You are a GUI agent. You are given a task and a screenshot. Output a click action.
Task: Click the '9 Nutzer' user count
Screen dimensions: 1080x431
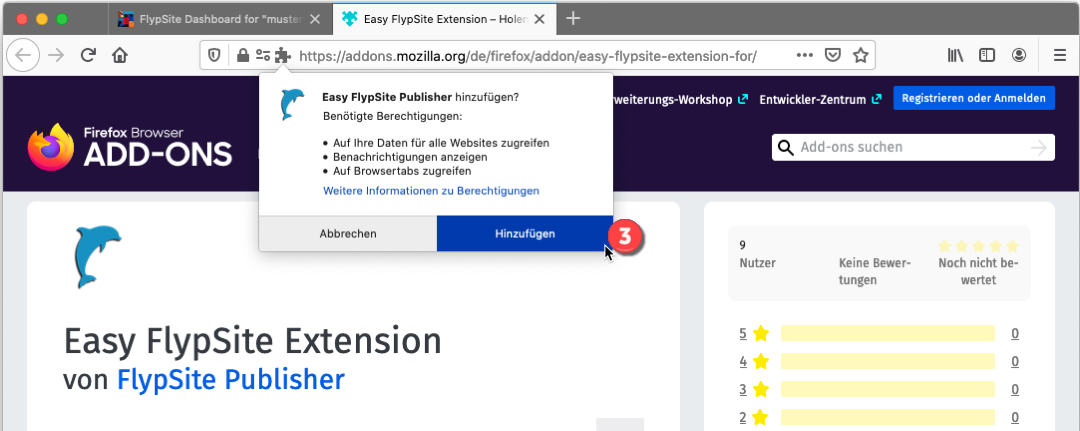pos(757,254)
